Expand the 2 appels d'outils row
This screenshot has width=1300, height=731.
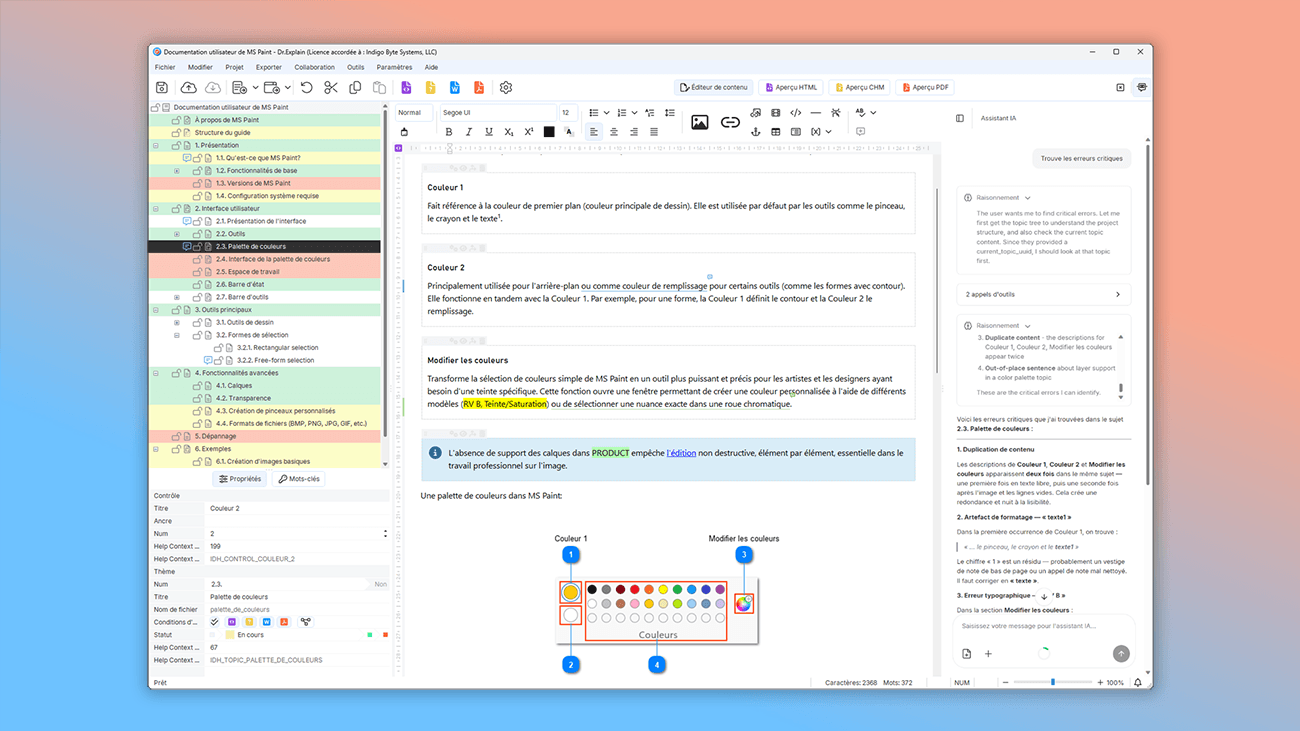point(1044,294)
